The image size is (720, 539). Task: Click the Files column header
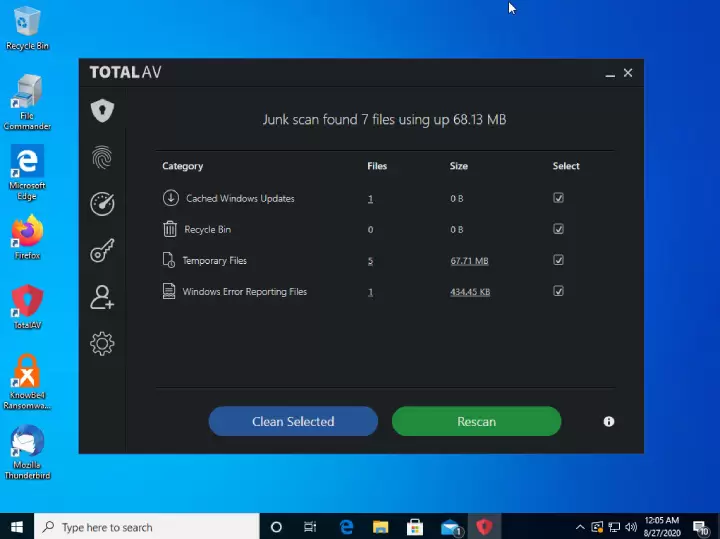point(377,166)
